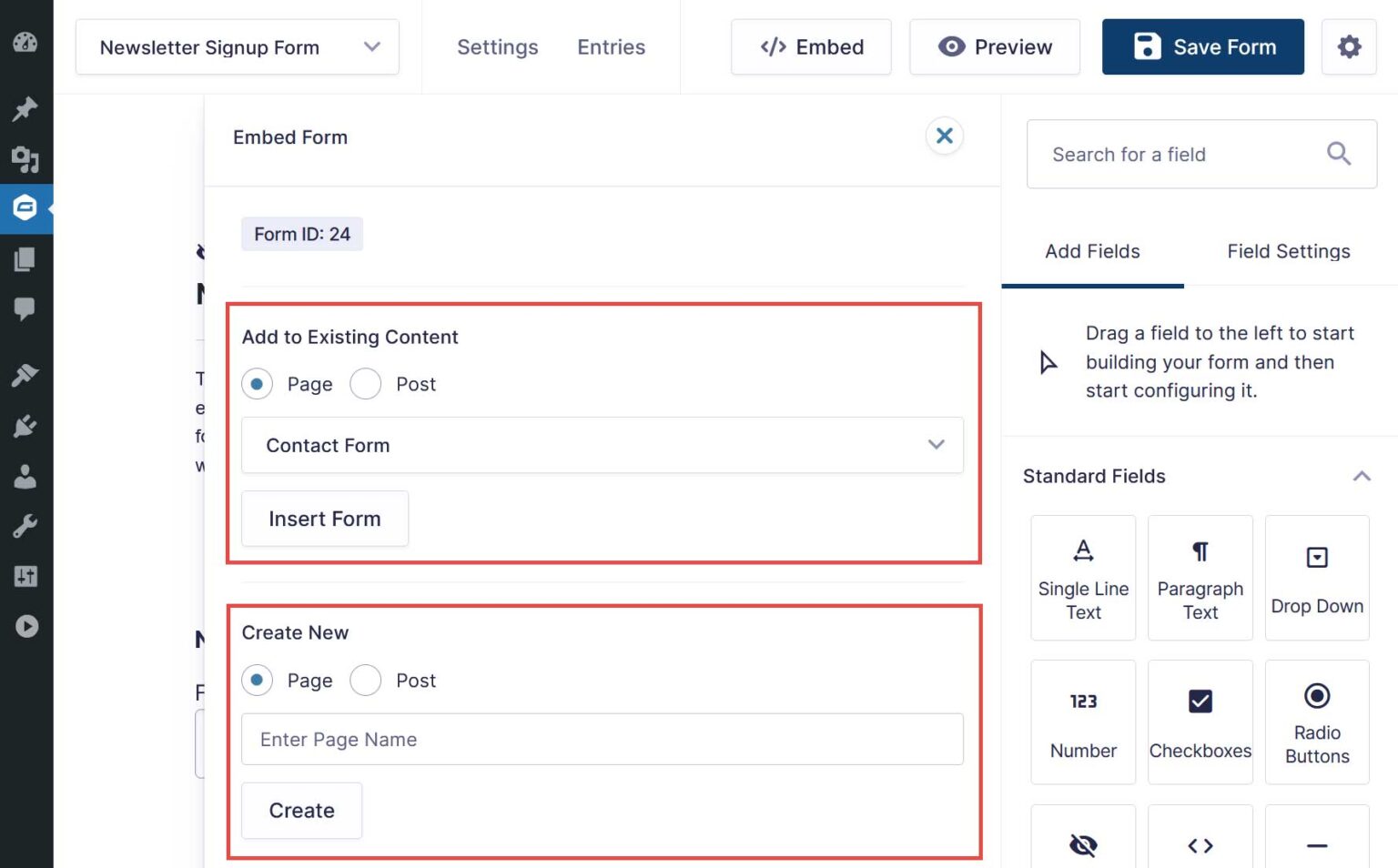
Task: Open the WordPress Dashboard from the sidebar
Action: [x=25, y=41]
